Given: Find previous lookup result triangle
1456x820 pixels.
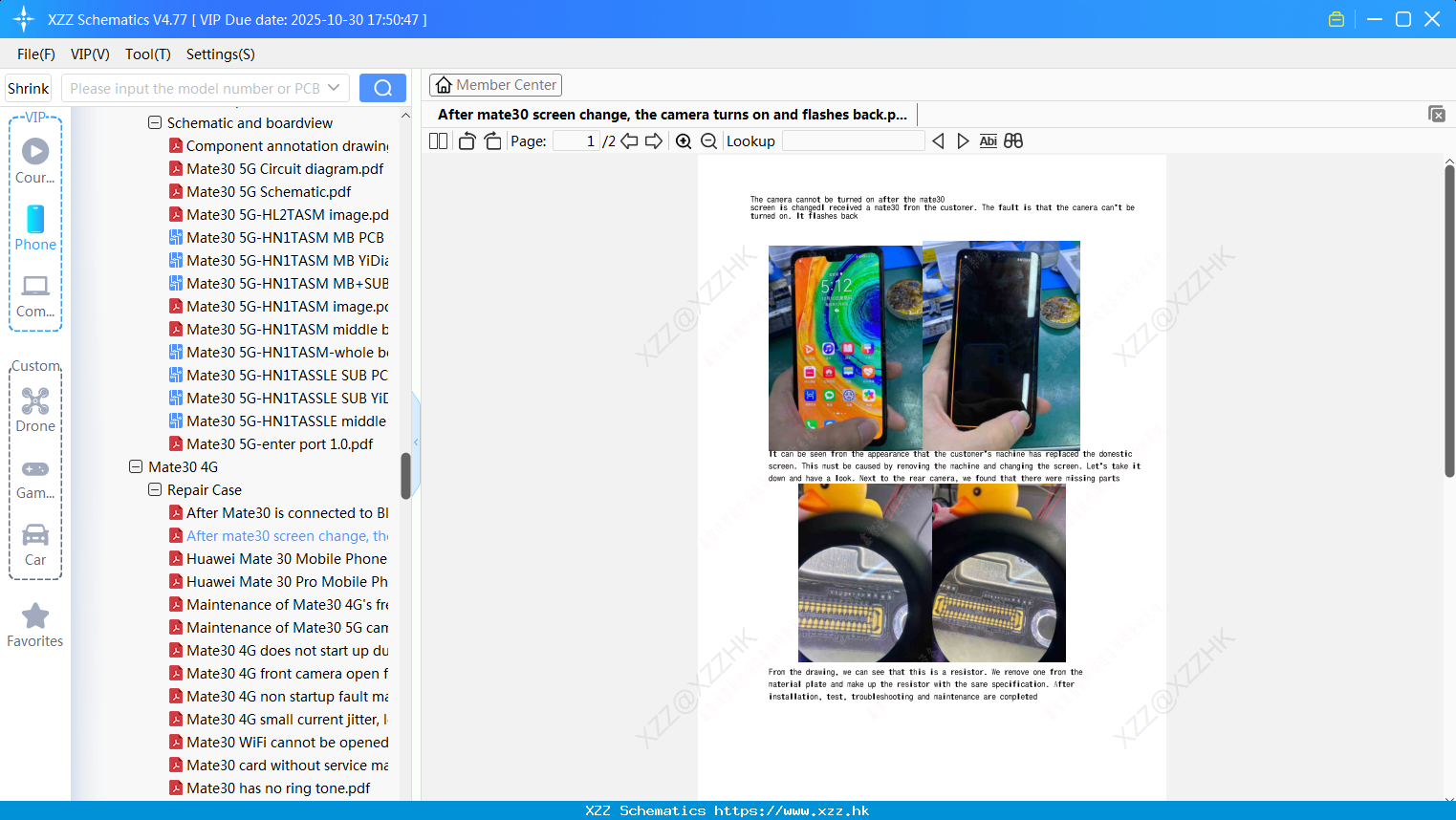Looking at the screenshot, I should click(x=938, y=140).
